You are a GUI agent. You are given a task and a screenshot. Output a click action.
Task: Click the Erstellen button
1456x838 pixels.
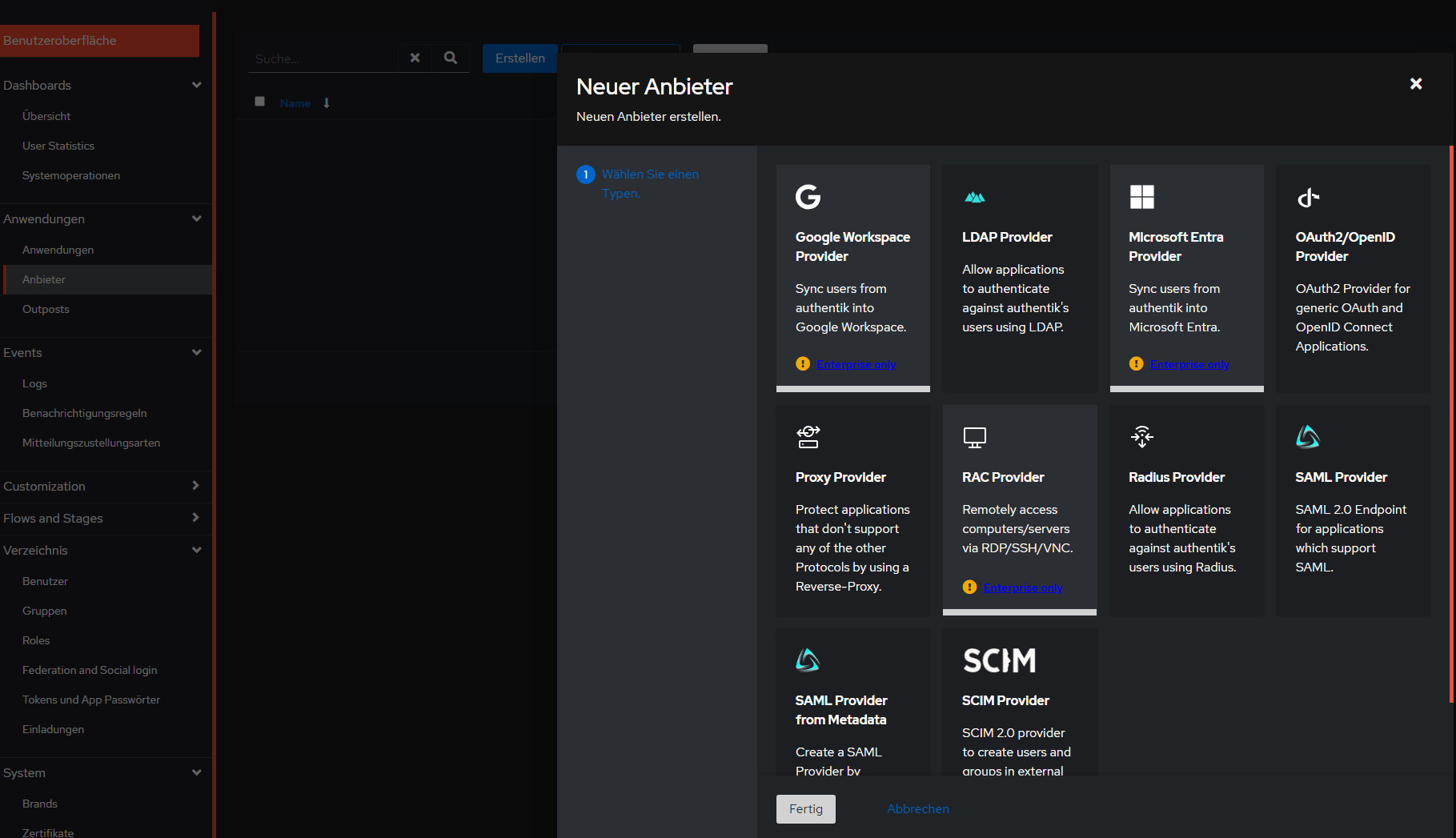[519, 58]
